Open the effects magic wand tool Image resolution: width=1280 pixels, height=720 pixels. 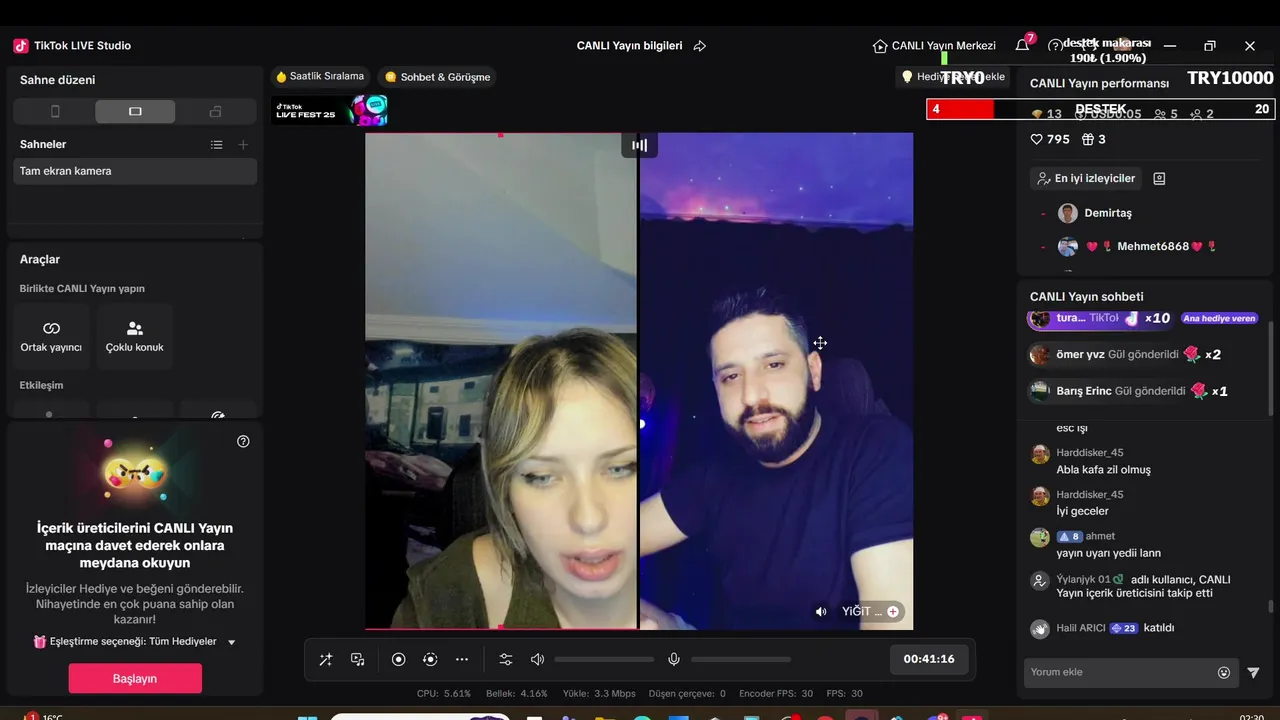pos(326,659)
